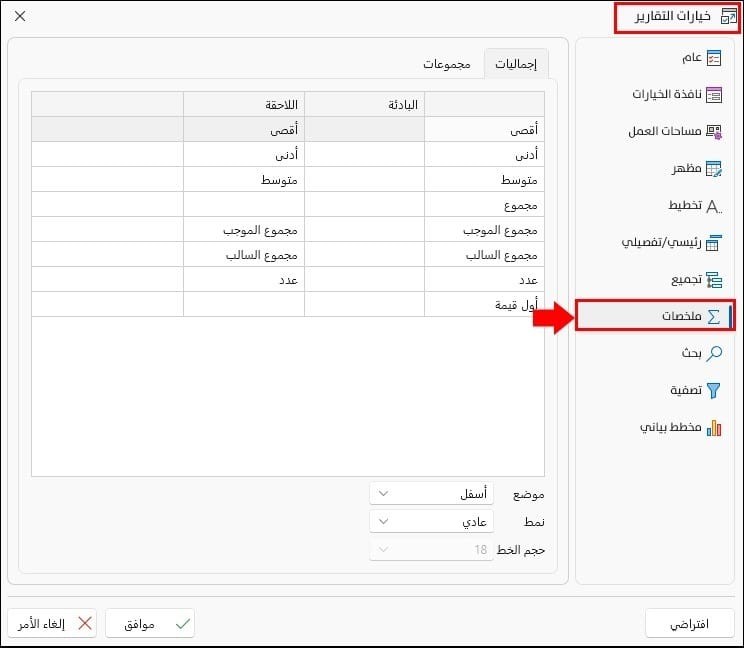Image resolution: width=744 pixels, height=648 pixels.
Task: Switch to the مجموعات tab
Action: click(446, 64)
